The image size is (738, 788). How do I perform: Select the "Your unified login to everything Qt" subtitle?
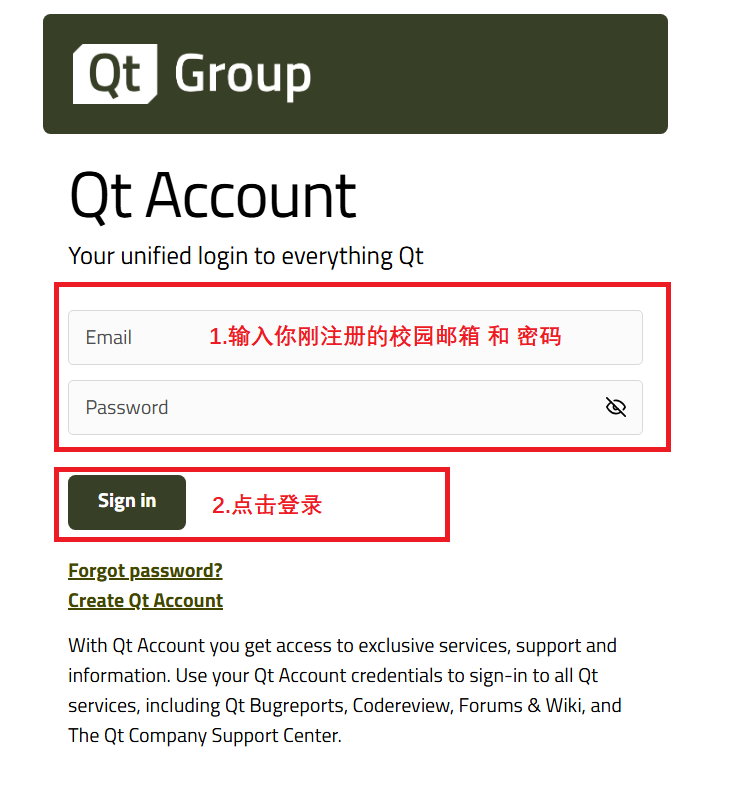[x=246, y=256]
